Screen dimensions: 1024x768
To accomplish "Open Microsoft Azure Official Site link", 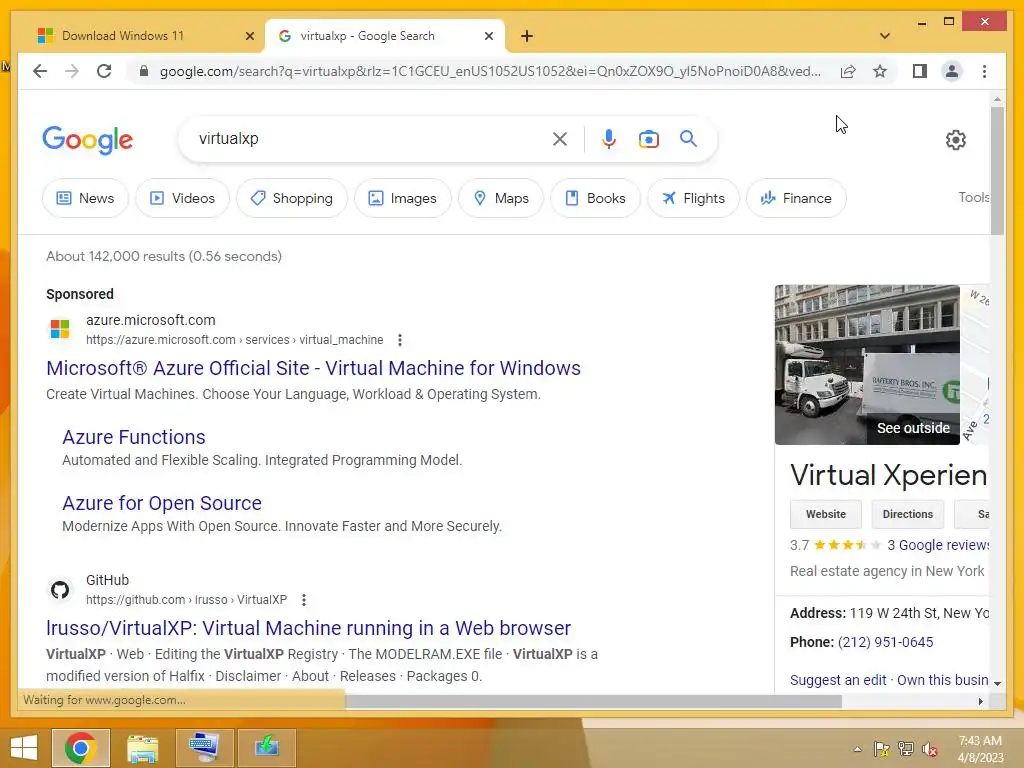I will tap(313, 368).
